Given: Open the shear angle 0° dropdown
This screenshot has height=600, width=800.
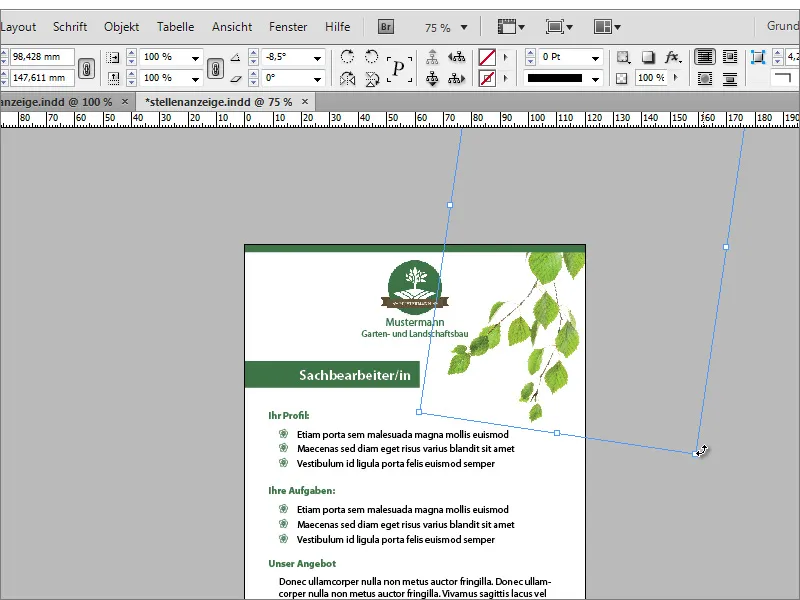Looking at the screenshot, I should pos(318,79).
